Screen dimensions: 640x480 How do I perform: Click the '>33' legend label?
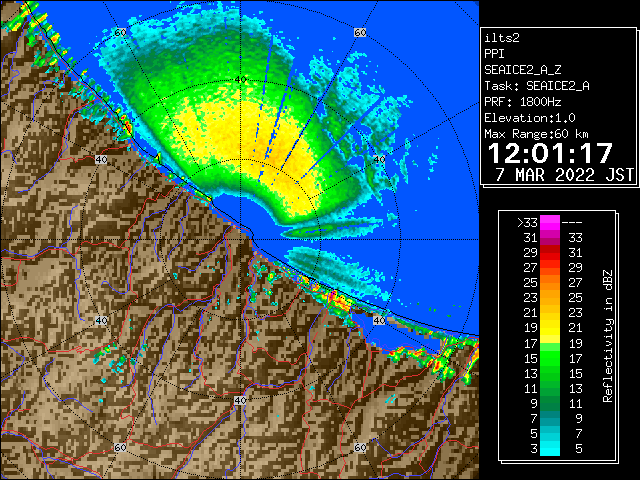[x=527, y=223]
